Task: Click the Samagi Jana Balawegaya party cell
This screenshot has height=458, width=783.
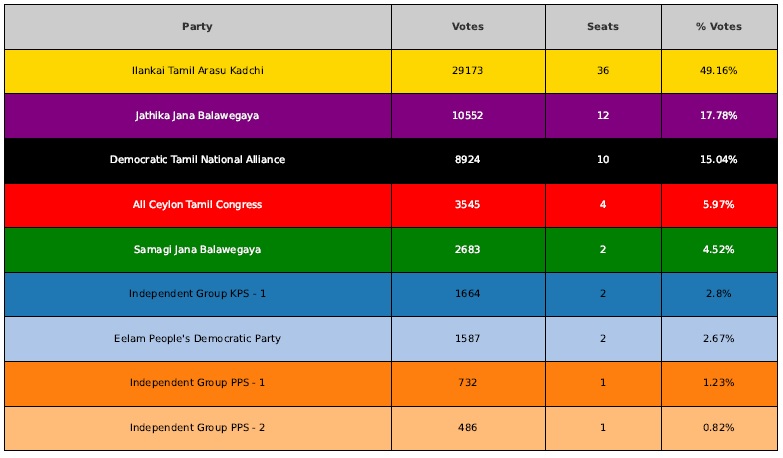Action: pyautogui.click(x=198, y=250)
